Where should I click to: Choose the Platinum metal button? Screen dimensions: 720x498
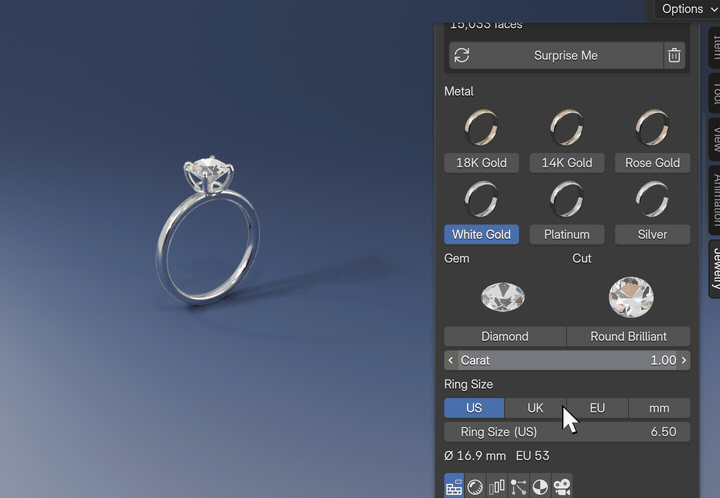567,235
